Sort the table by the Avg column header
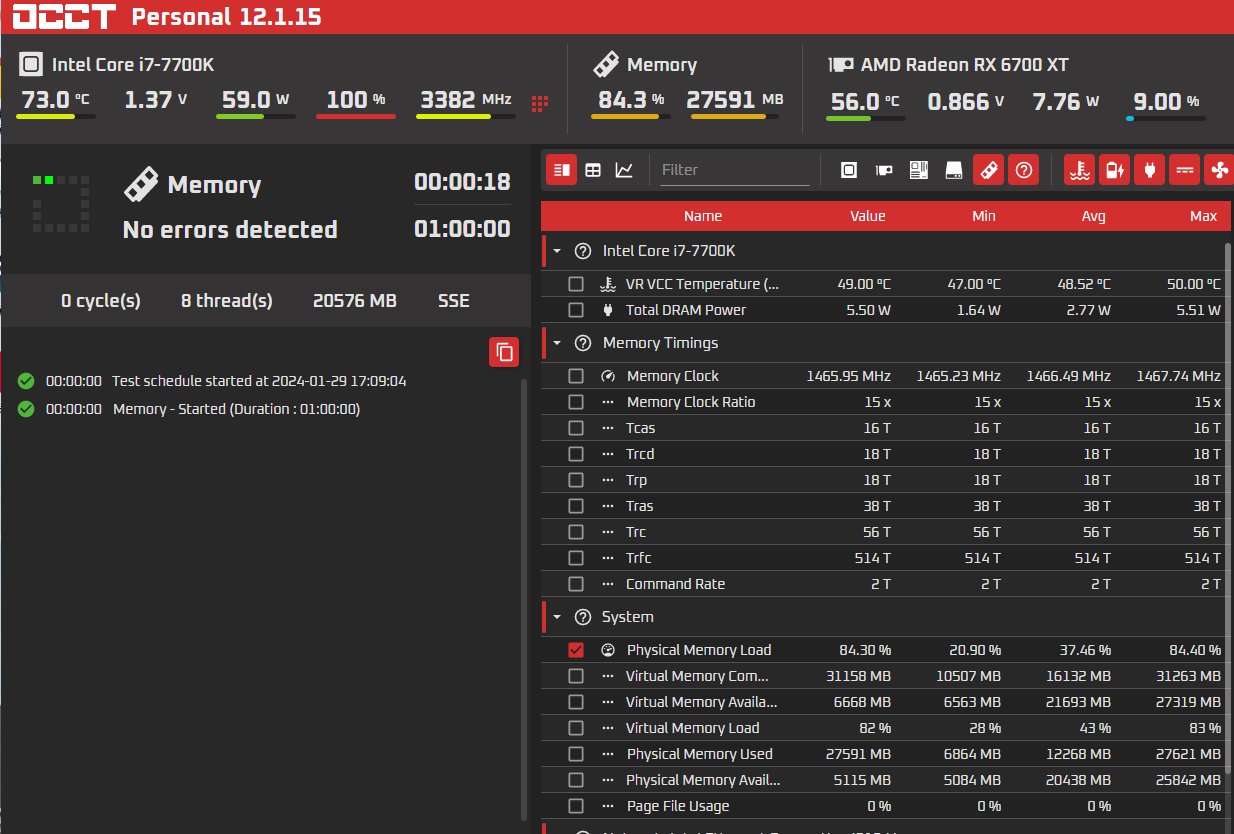 1094,216
